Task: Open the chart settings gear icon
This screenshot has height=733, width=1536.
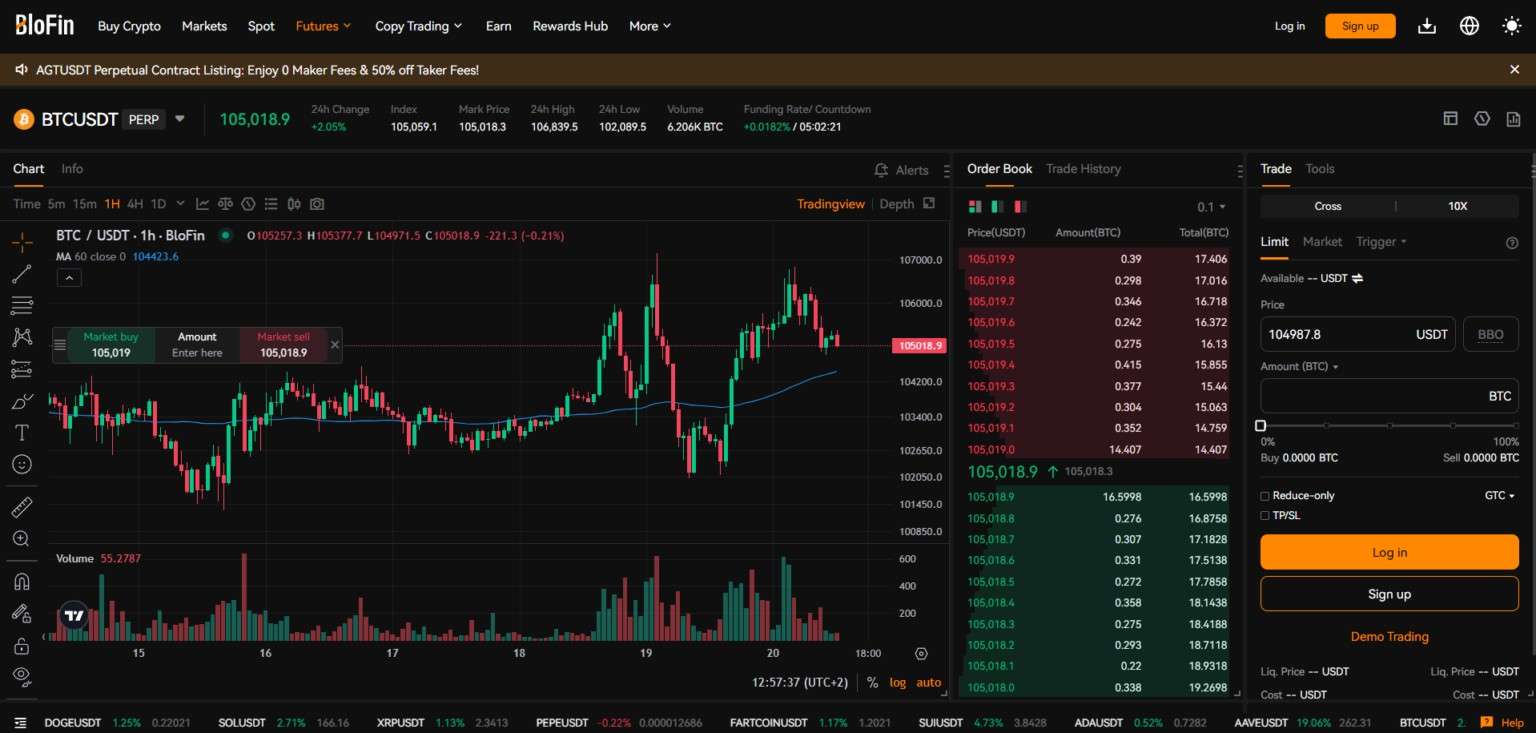Action: pos(921,654)
